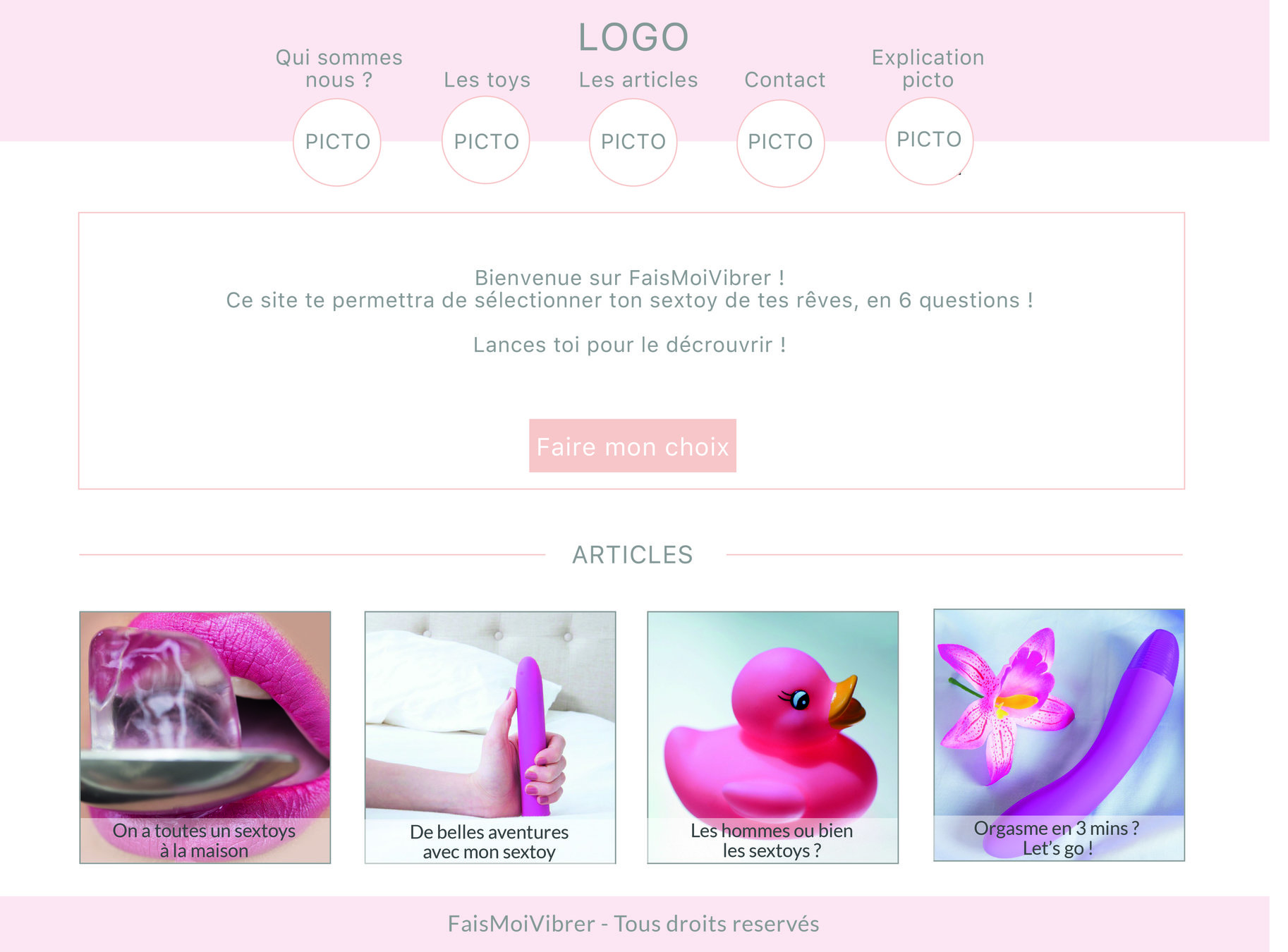Click the PICTO circle under Contact
The height and width of the screenshot is (952, 1288).
[781, 143]
